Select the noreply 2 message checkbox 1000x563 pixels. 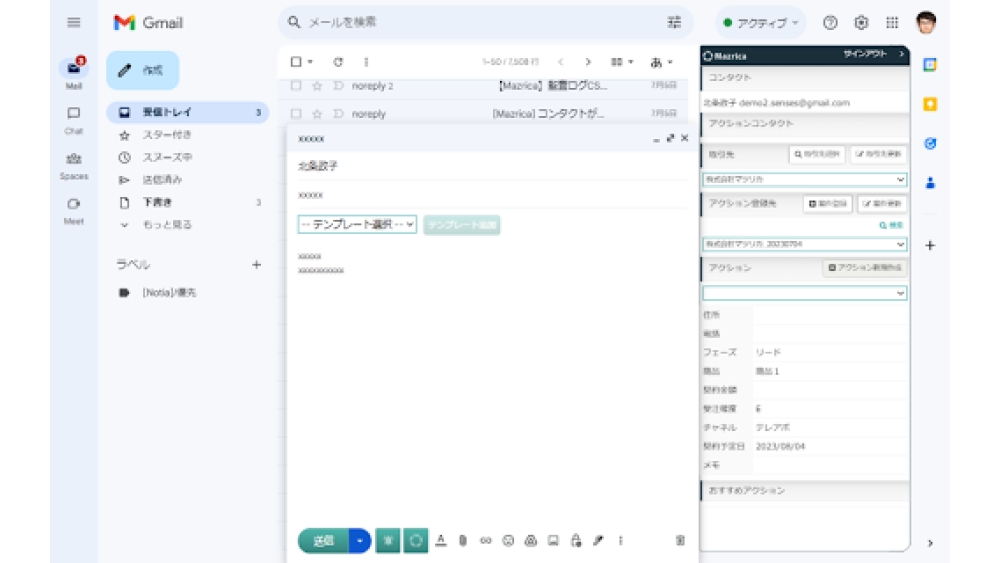point(296,85)
